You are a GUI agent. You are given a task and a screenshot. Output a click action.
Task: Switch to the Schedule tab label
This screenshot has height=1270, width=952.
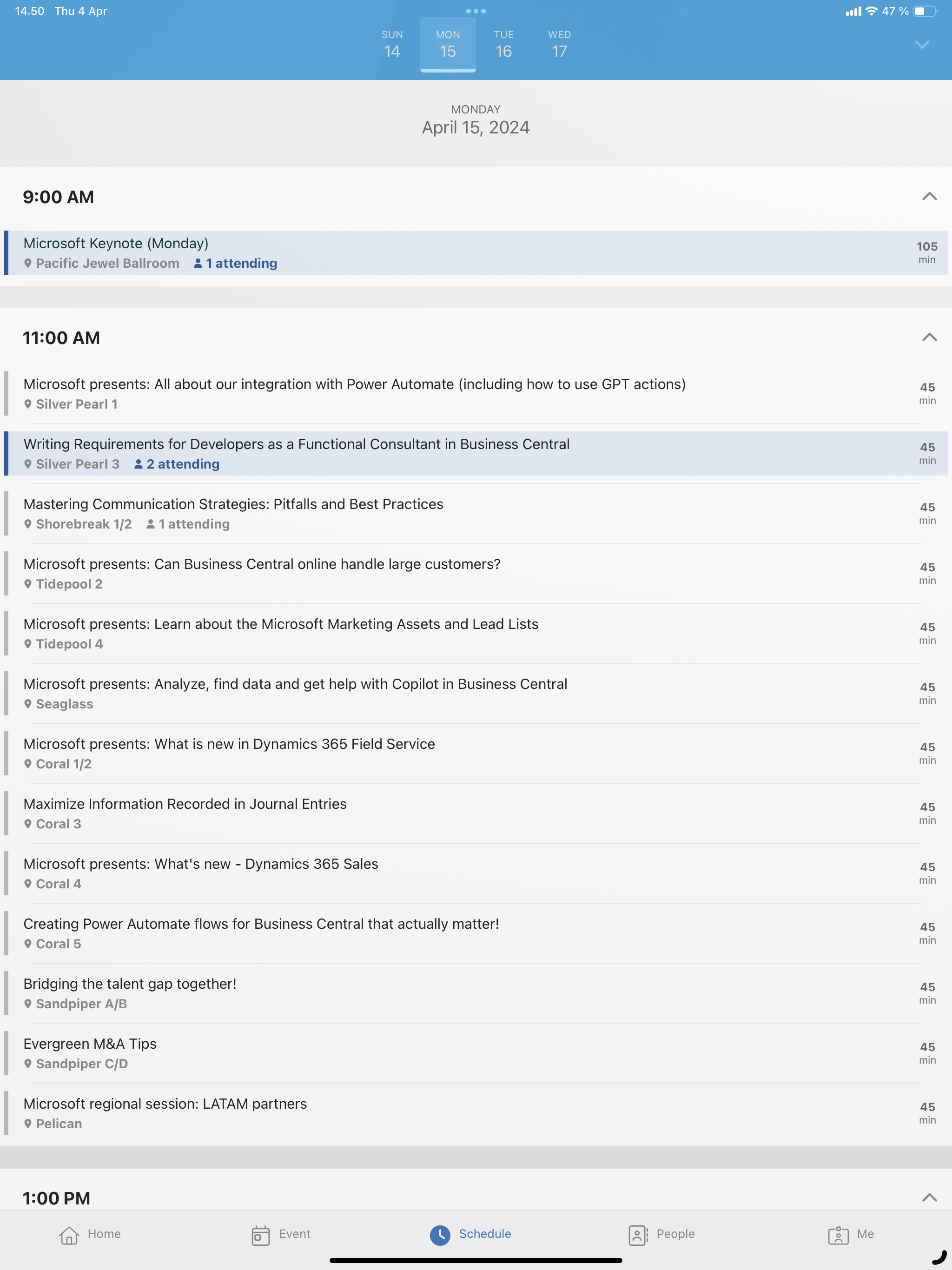pyautogui.click(x=485, y=1234)
